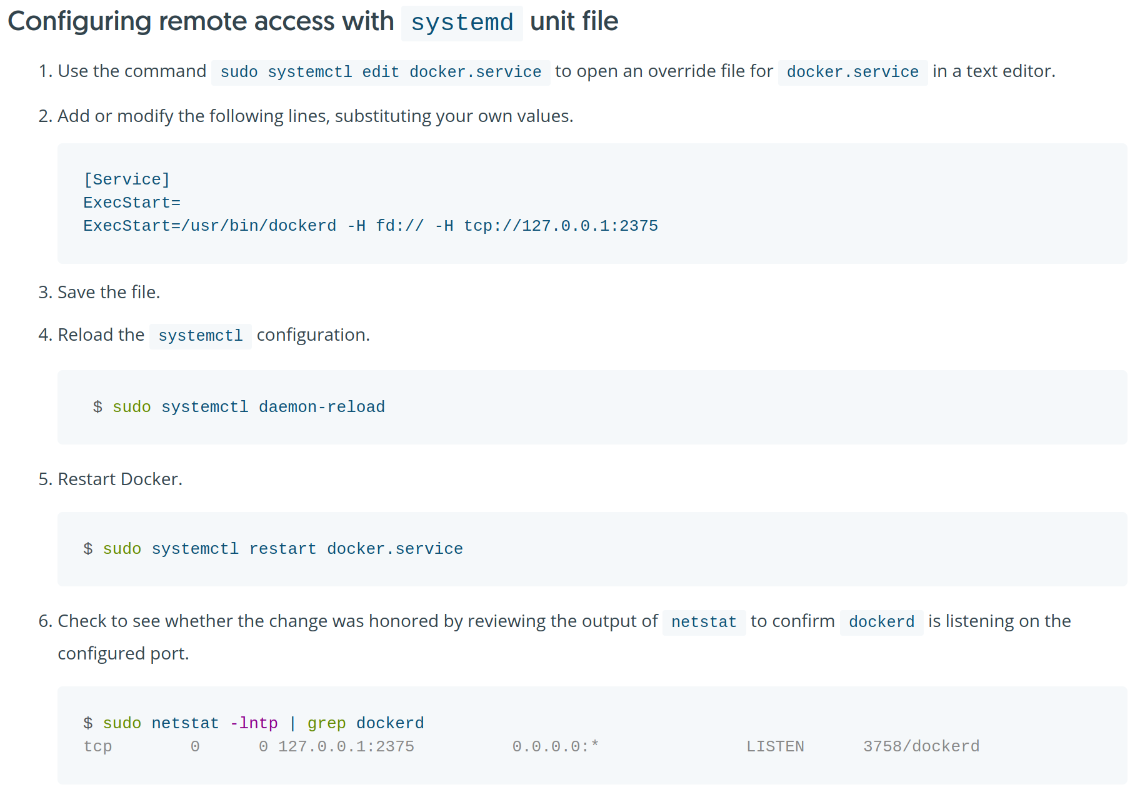
Task: Click the systemd code label in heading
Action: [x=462, y=23]
